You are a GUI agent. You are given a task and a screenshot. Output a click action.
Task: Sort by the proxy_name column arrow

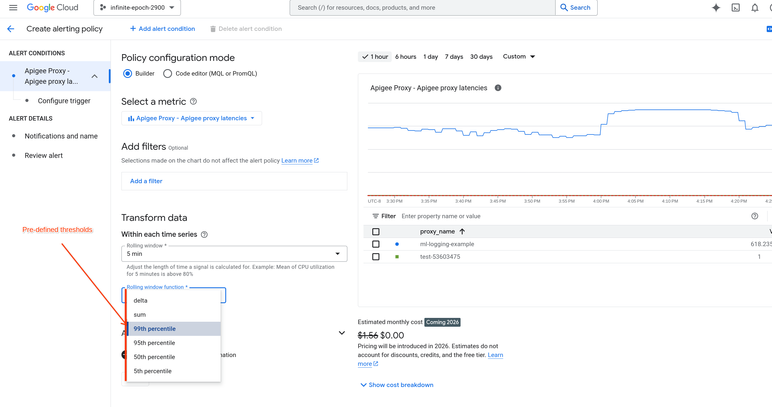click(x=462, y=232)
